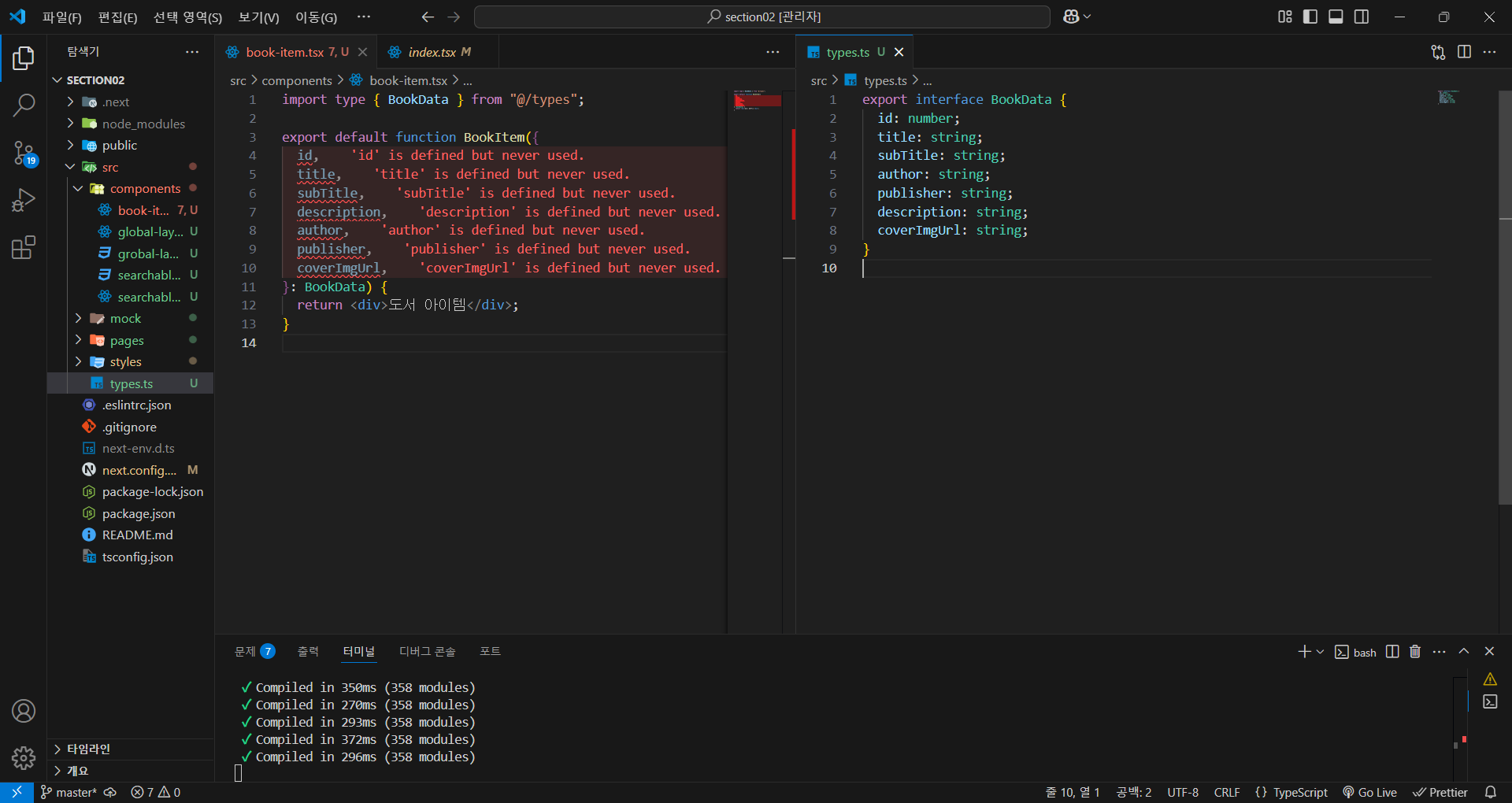Image resolution: width=1512 pixels, height=803 pixels.
Task: Open the Manage gear settings icon
Action: coord(24,757)
